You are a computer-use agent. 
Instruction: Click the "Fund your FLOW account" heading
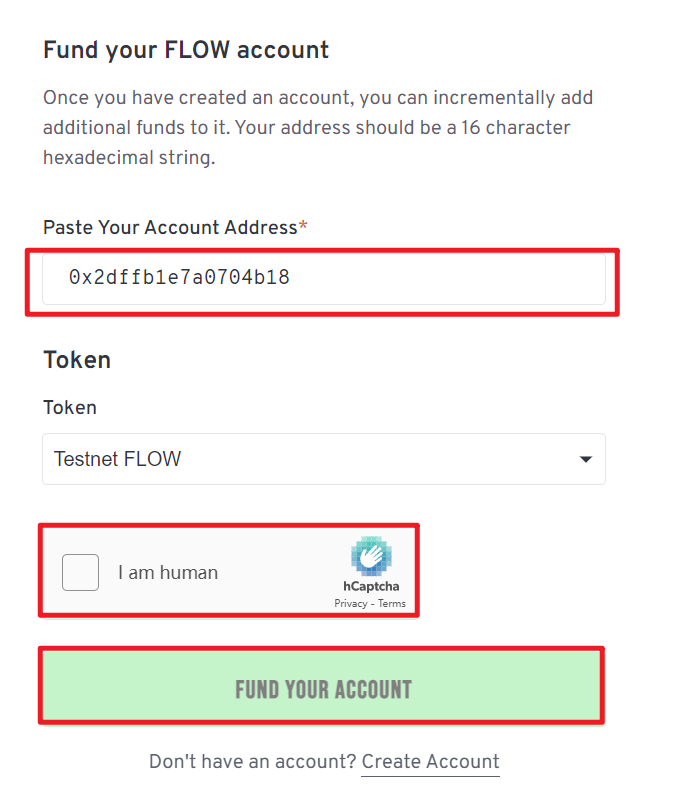click(186, 49)
